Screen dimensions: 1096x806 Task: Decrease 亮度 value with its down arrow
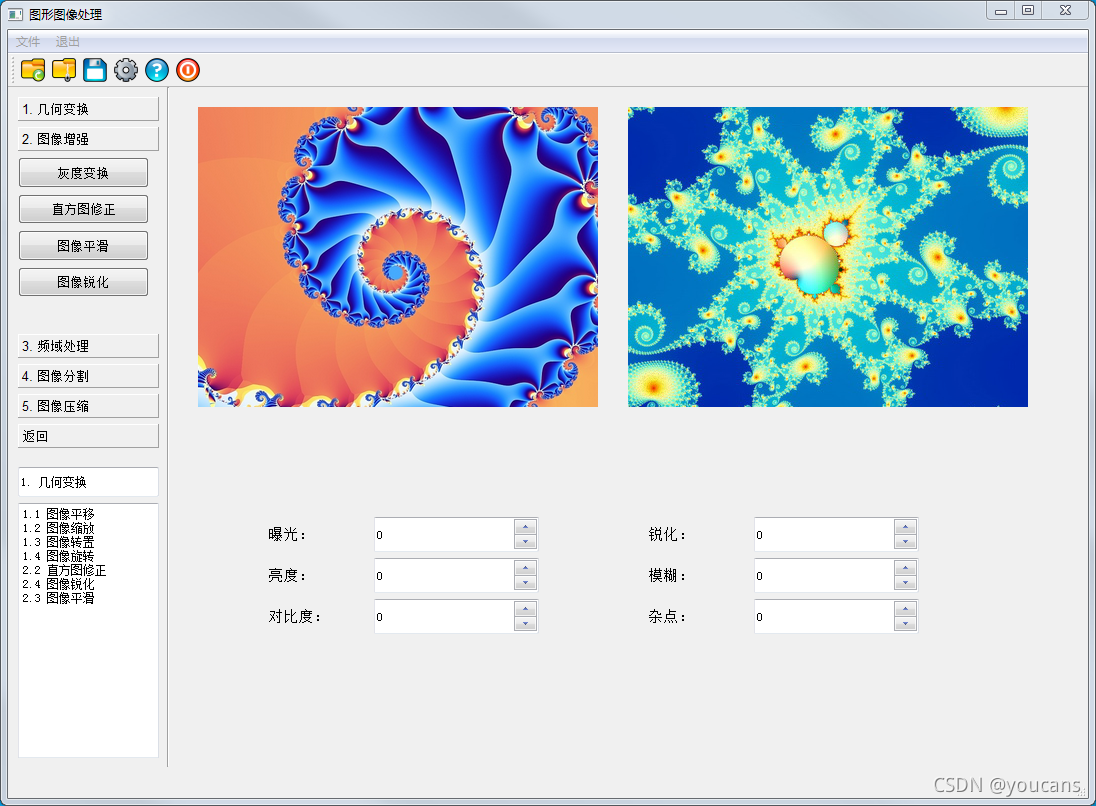click(x=527, y=582)
